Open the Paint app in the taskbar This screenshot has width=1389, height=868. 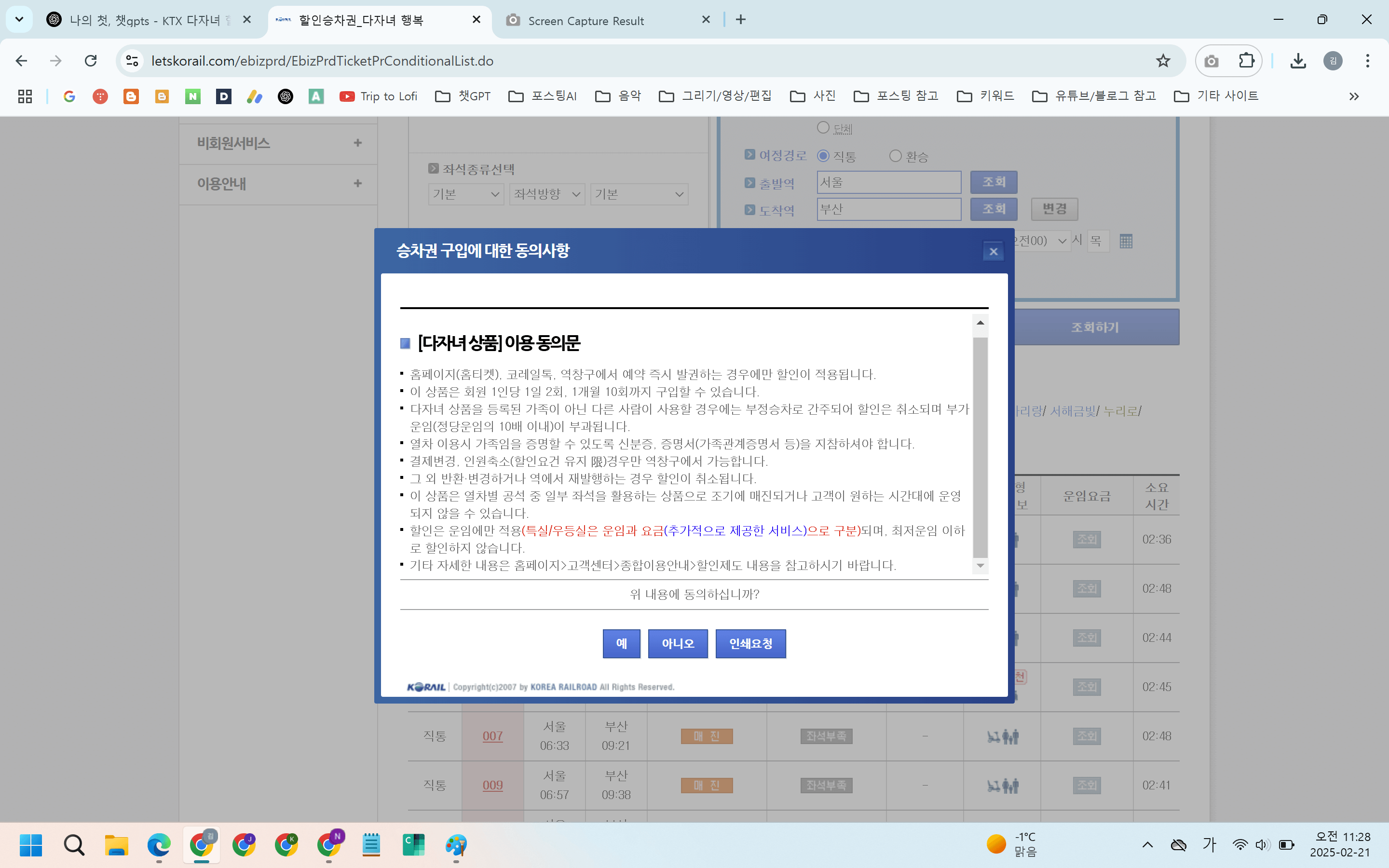[456, 845]
